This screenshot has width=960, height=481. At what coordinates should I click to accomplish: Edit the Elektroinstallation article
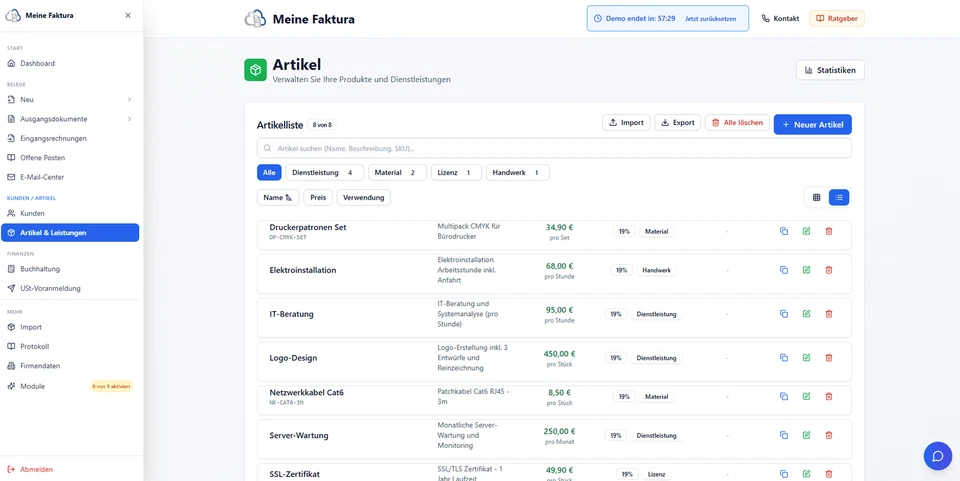(806, 270)
